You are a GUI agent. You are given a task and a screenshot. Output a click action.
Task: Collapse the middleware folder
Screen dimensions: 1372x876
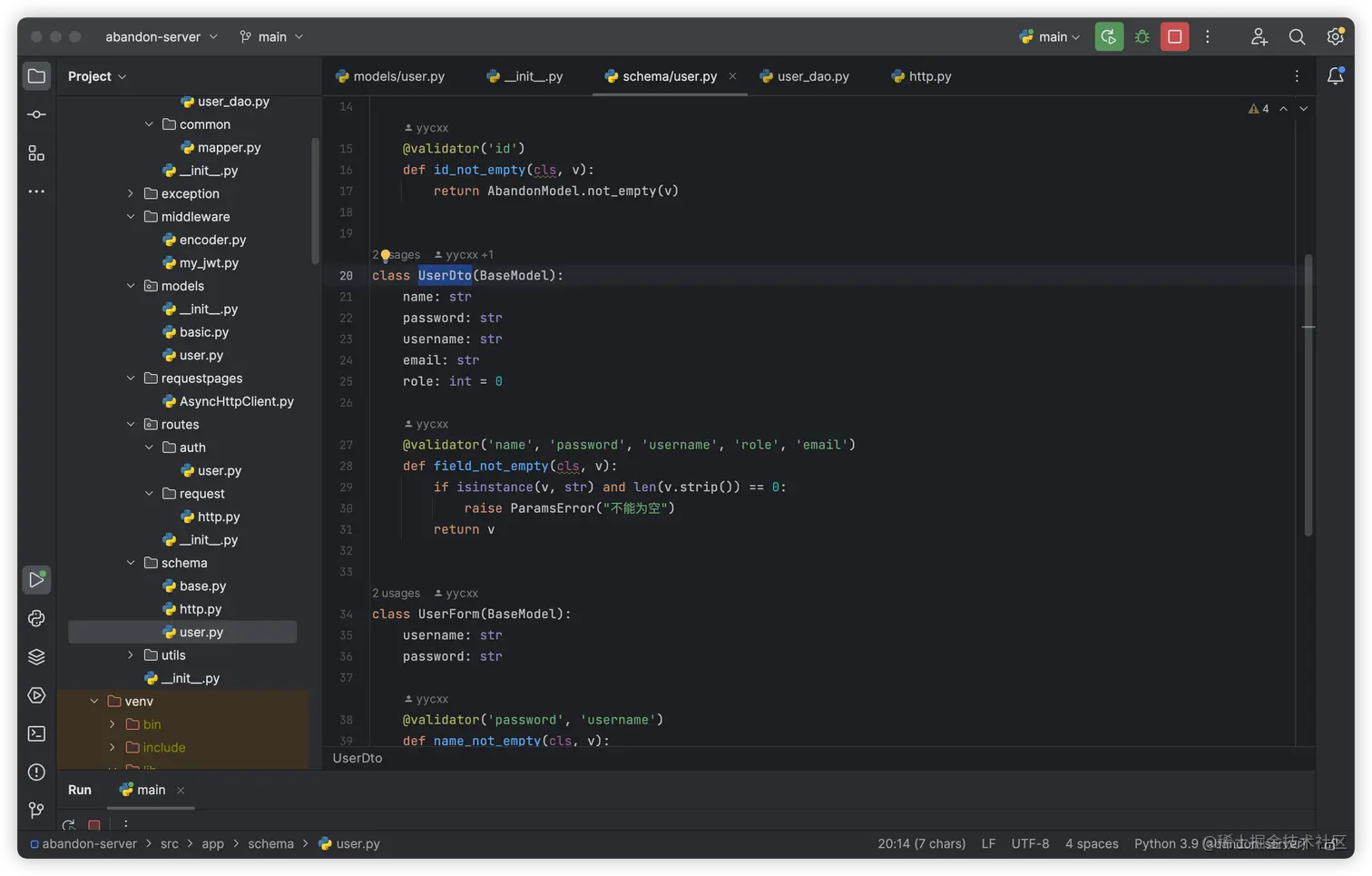point(131,217)
